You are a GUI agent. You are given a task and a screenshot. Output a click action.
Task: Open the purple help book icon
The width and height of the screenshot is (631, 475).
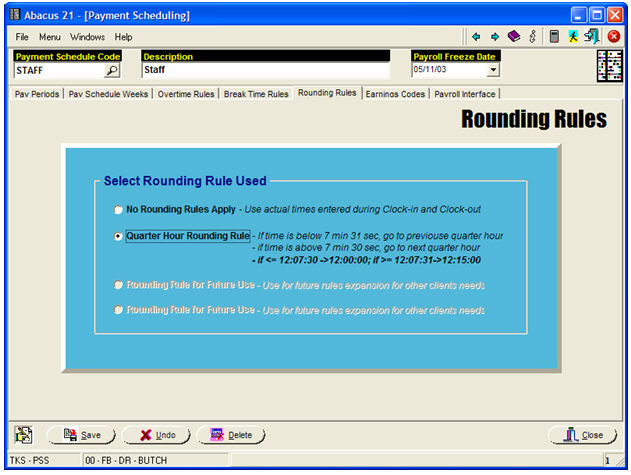click(513, 37)
